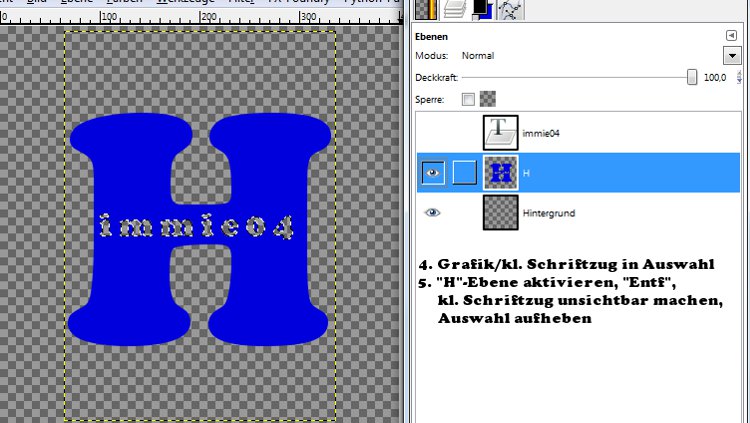This screenshot has height=423, width=750.
Task: Click the Deckkraft opacity slider handle
Action: click(x=692, y=77)
